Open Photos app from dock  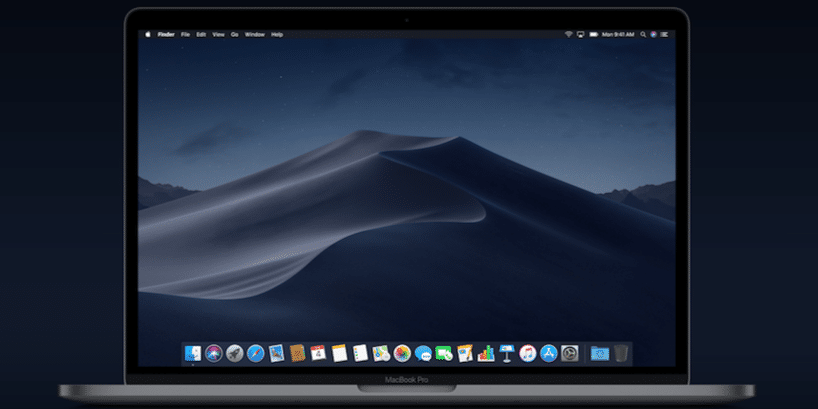click(x=402, y=353)
